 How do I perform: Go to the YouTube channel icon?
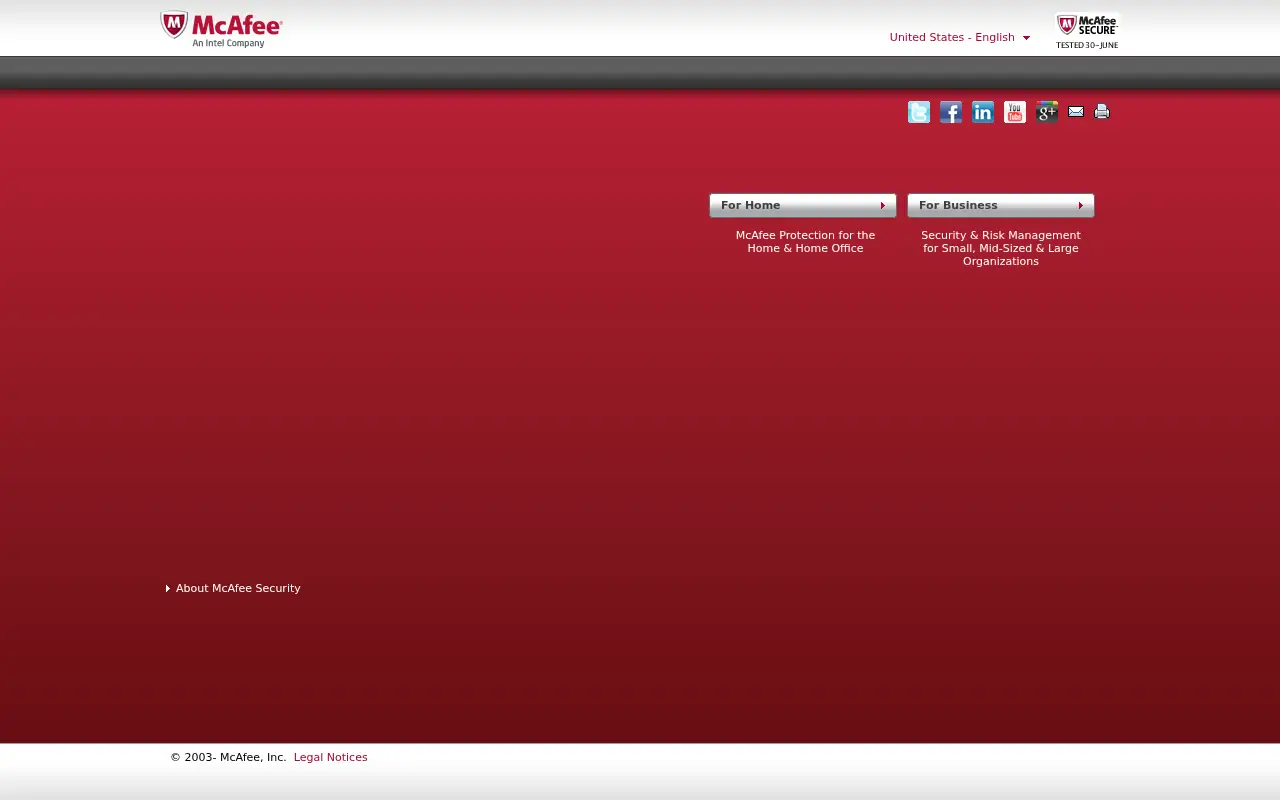(1015, 112)
